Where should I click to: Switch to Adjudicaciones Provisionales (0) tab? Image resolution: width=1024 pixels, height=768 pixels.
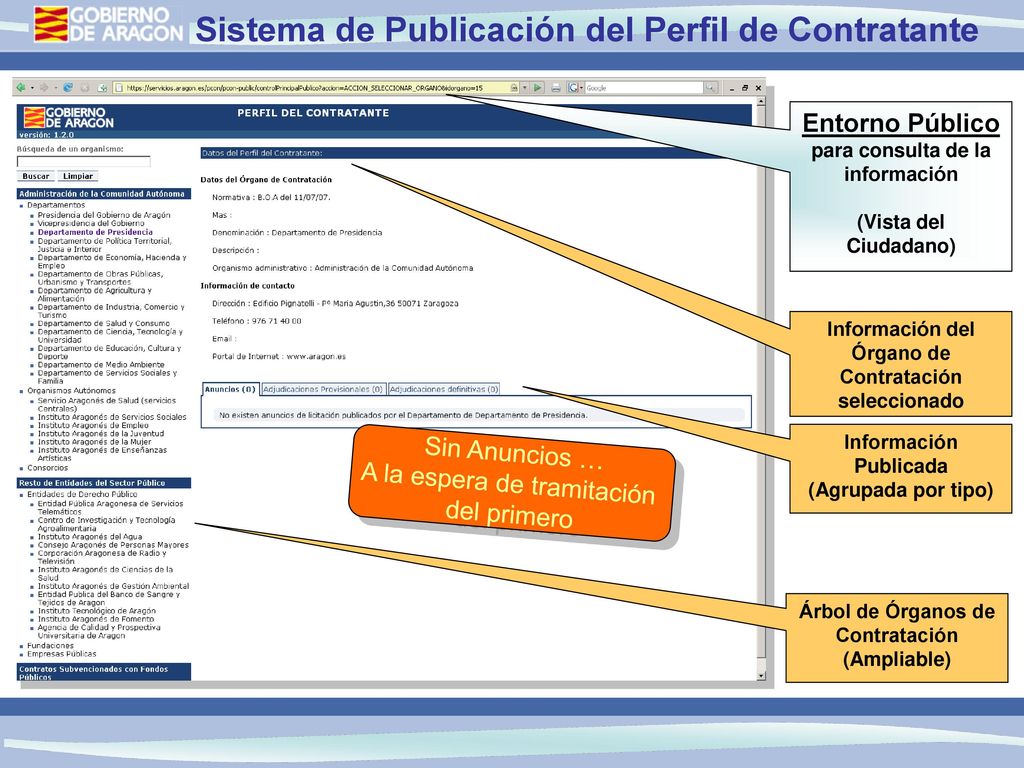[323, 389]
